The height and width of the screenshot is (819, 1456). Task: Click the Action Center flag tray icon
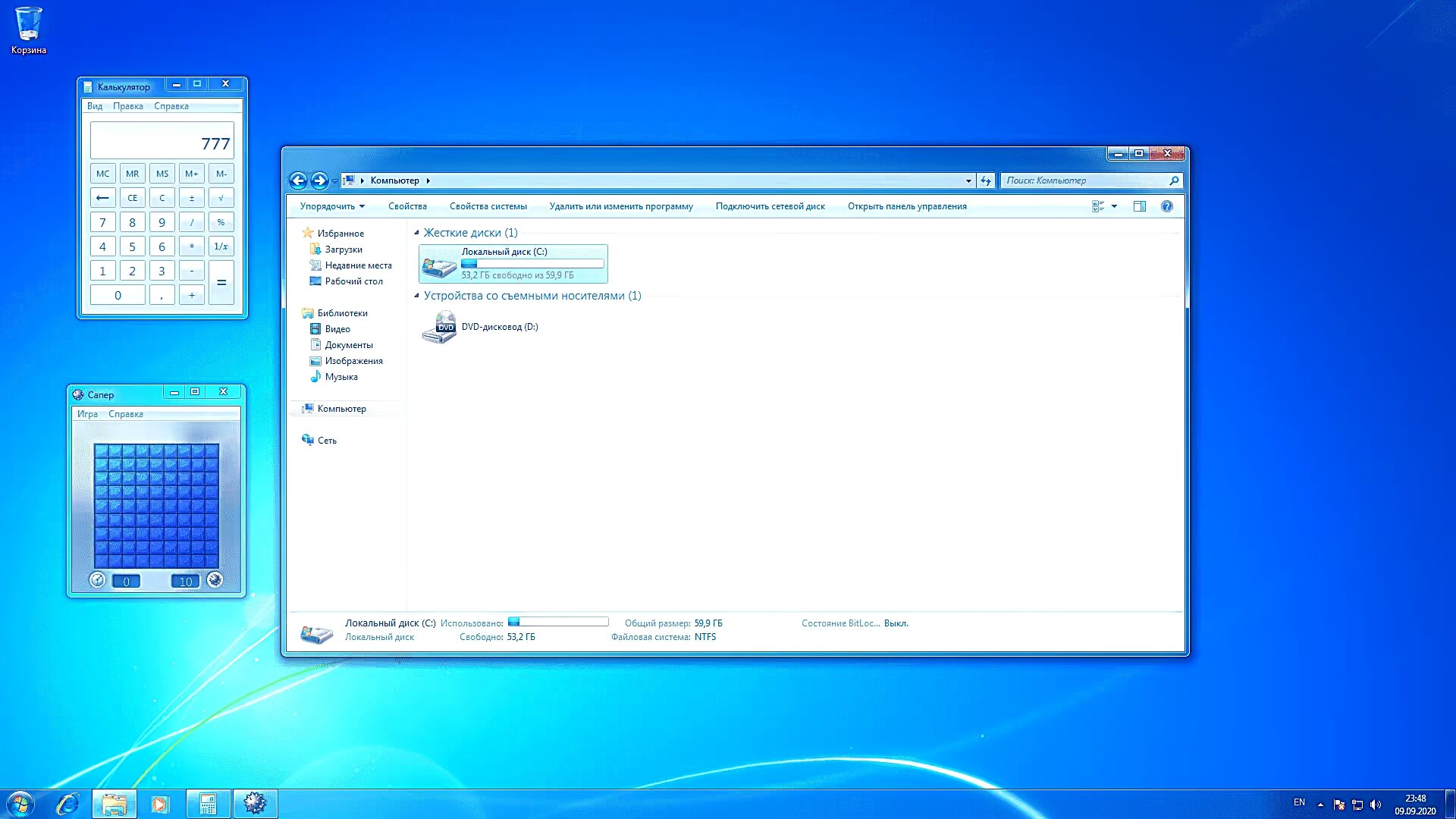coord(1339,805)
